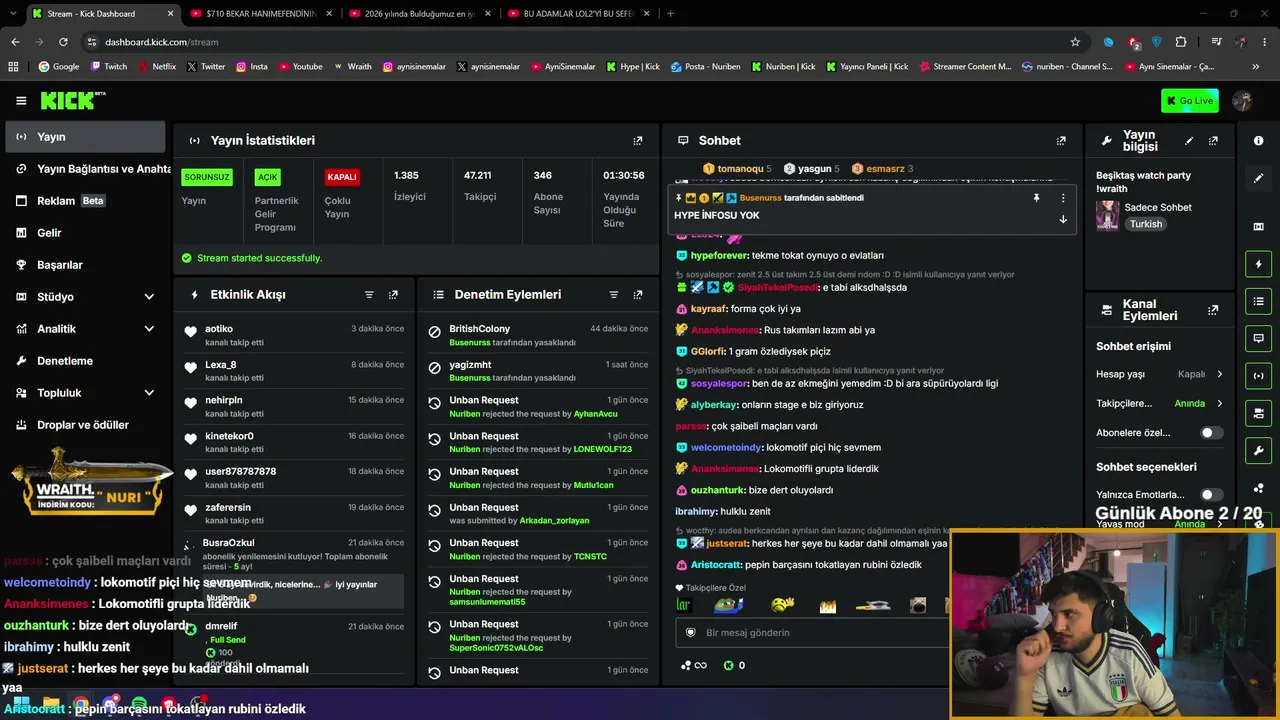Edit stream info with the pencil icon

coord(1189,141)
